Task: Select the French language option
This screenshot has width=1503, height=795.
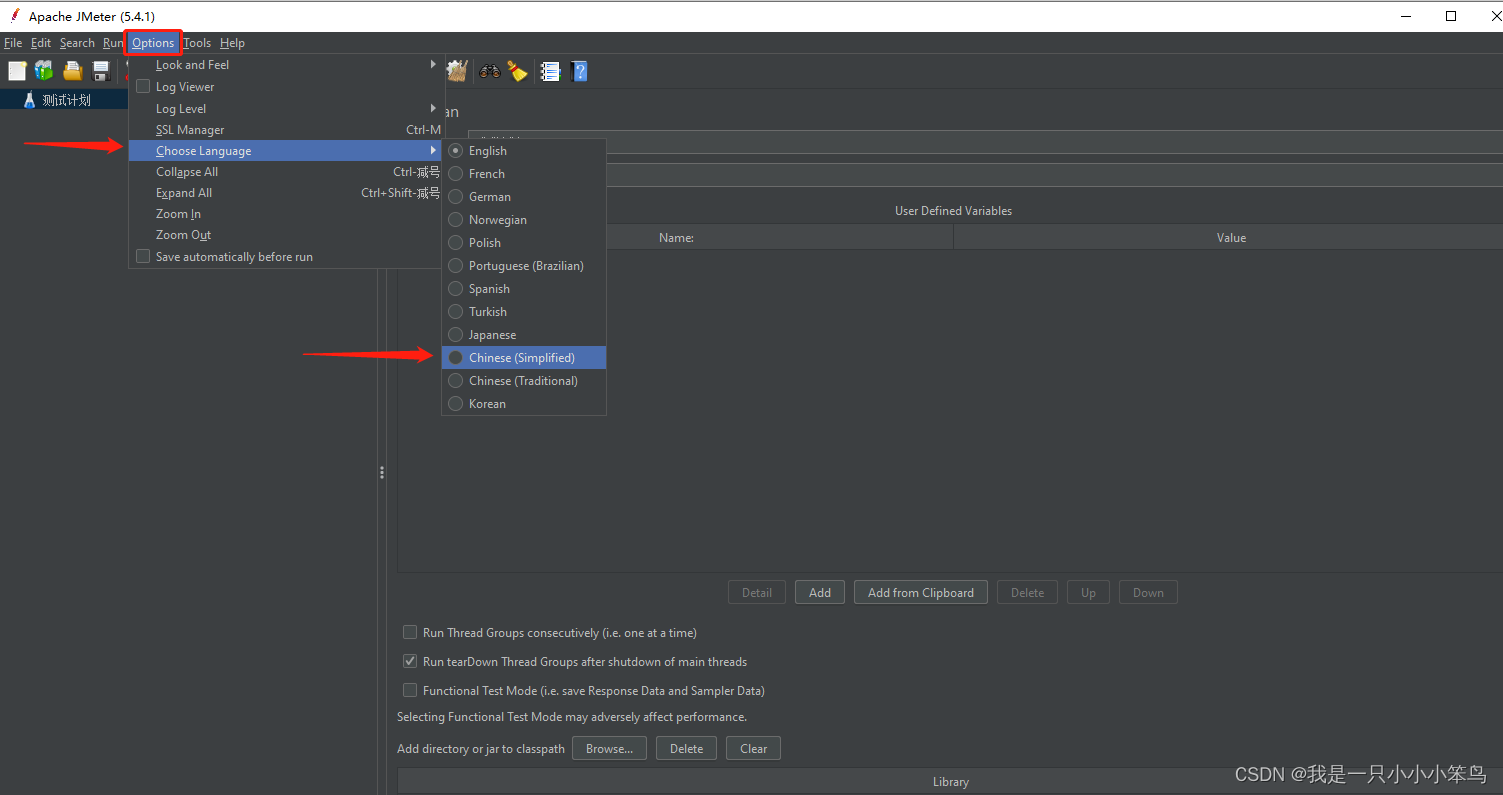Action: (524, 174)
